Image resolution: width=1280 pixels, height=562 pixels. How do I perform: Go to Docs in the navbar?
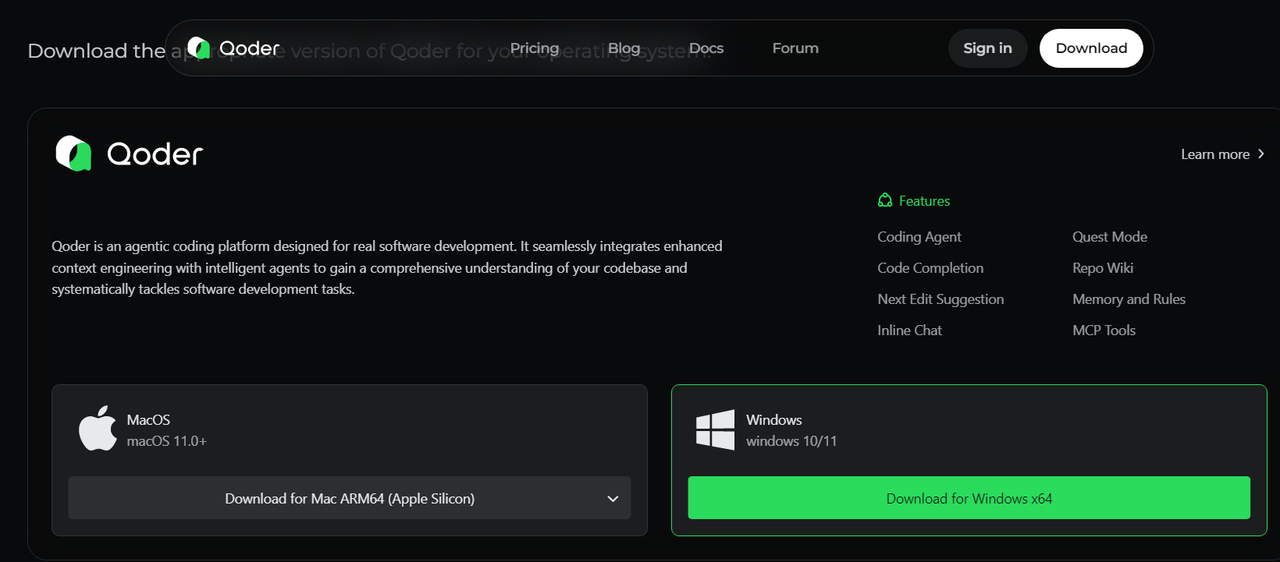[706, 48]
